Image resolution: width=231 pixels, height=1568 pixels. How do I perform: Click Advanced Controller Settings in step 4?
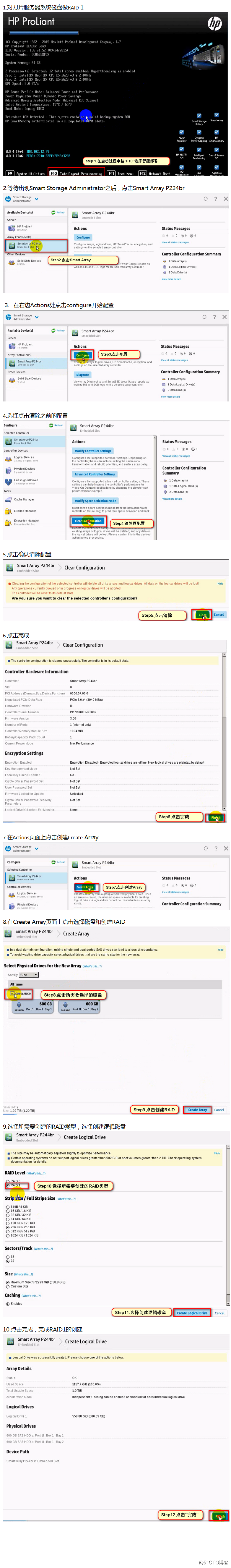[x=95, y=474]
